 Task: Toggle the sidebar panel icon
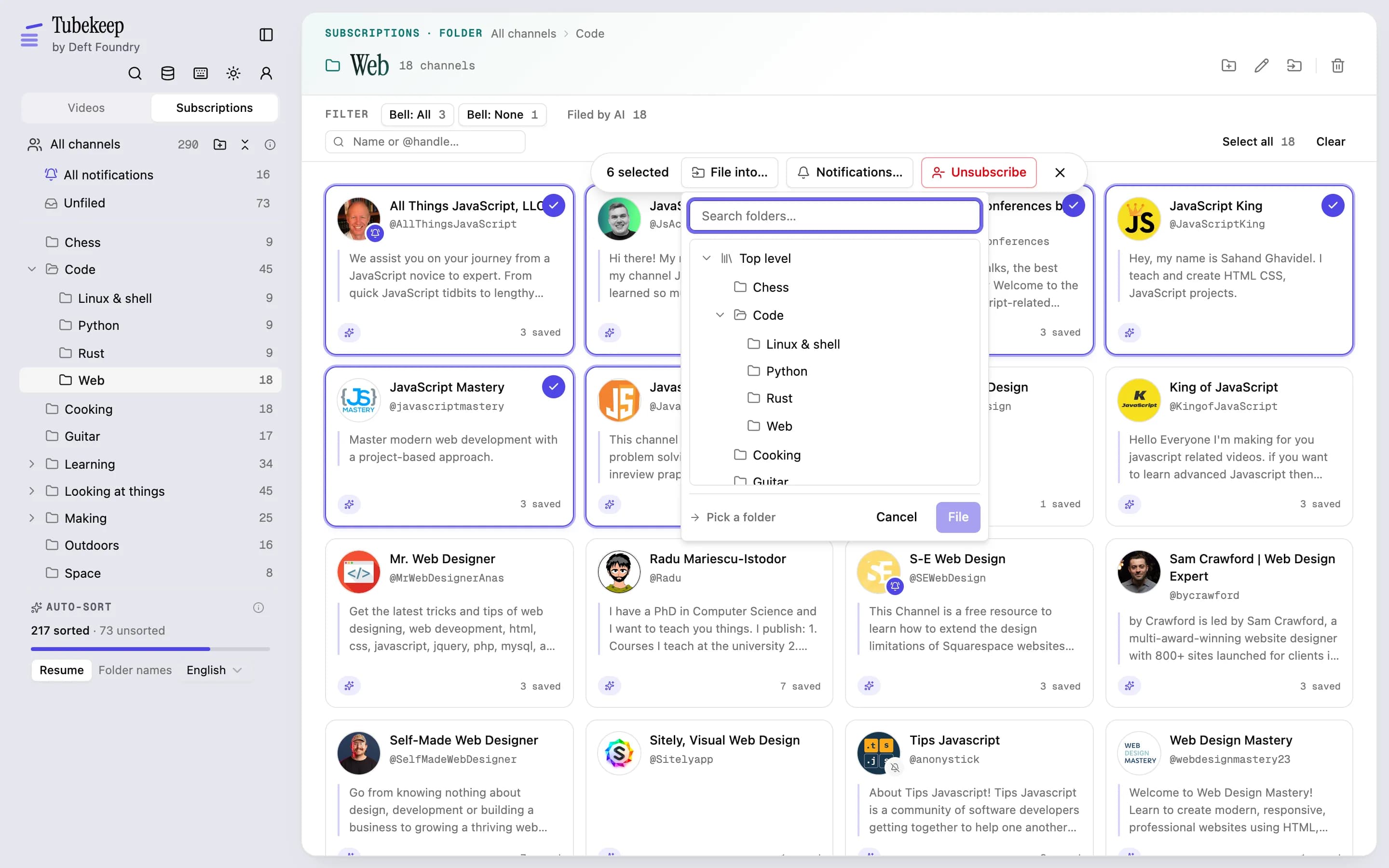(266, 35)
